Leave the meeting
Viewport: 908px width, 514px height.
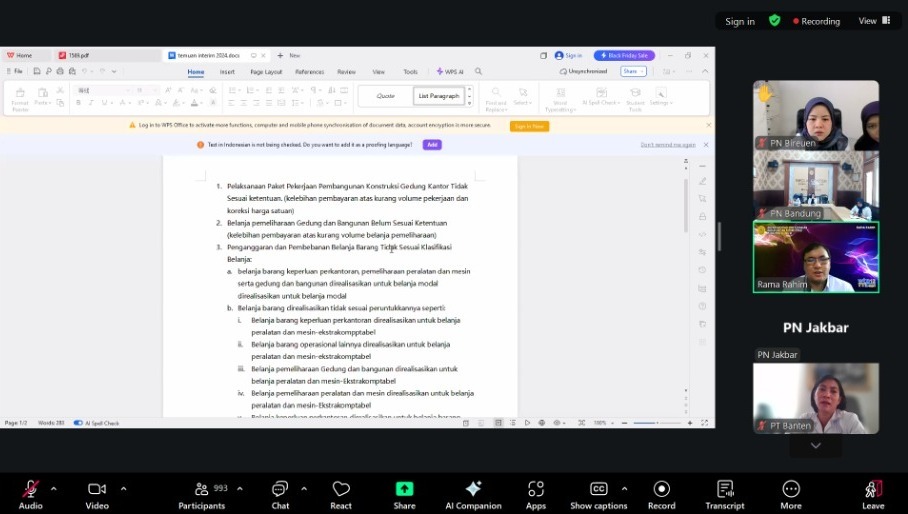coord(873,489)
